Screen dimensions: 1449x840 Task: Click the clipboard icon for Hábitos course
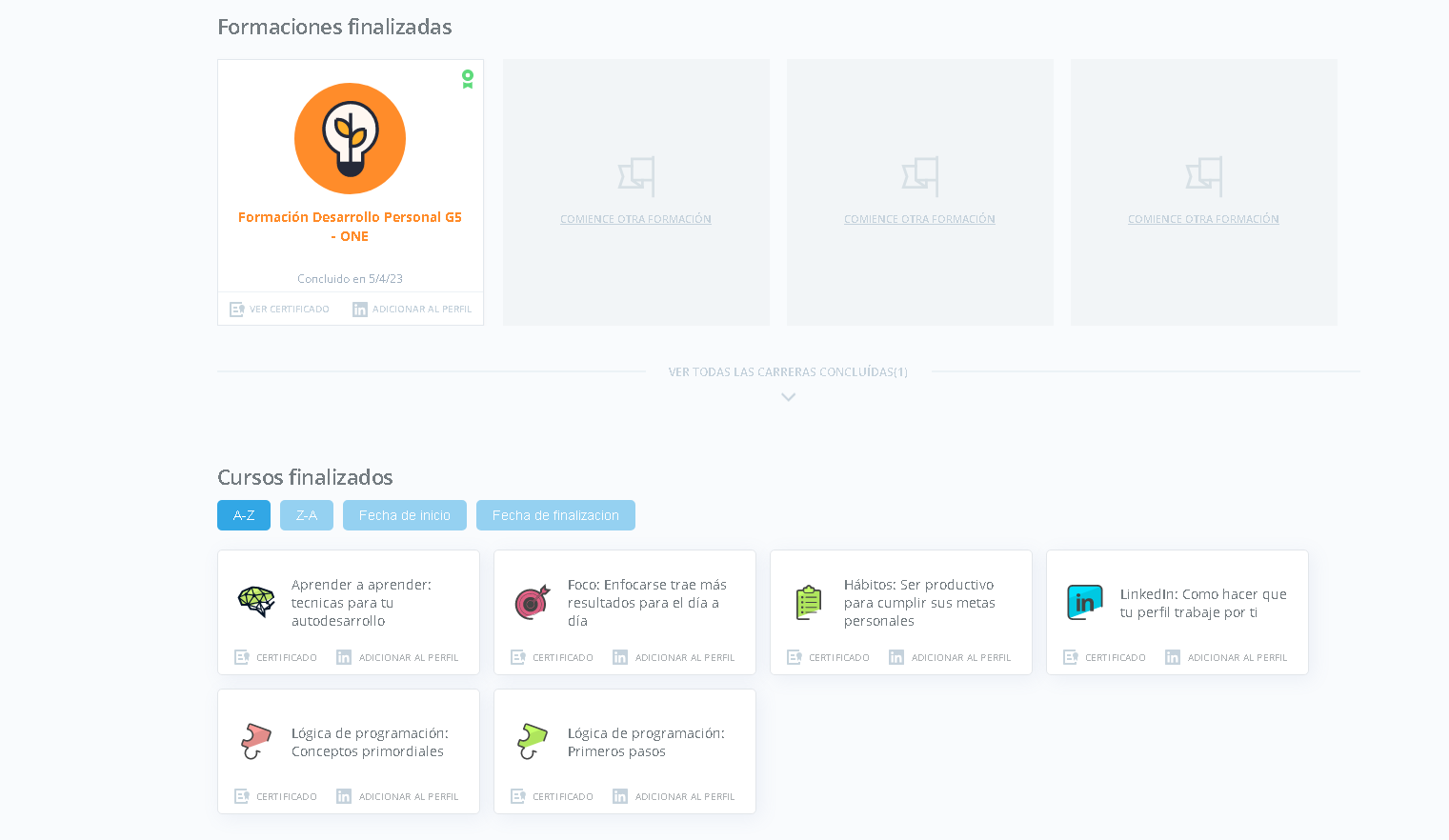pos(809,602)
